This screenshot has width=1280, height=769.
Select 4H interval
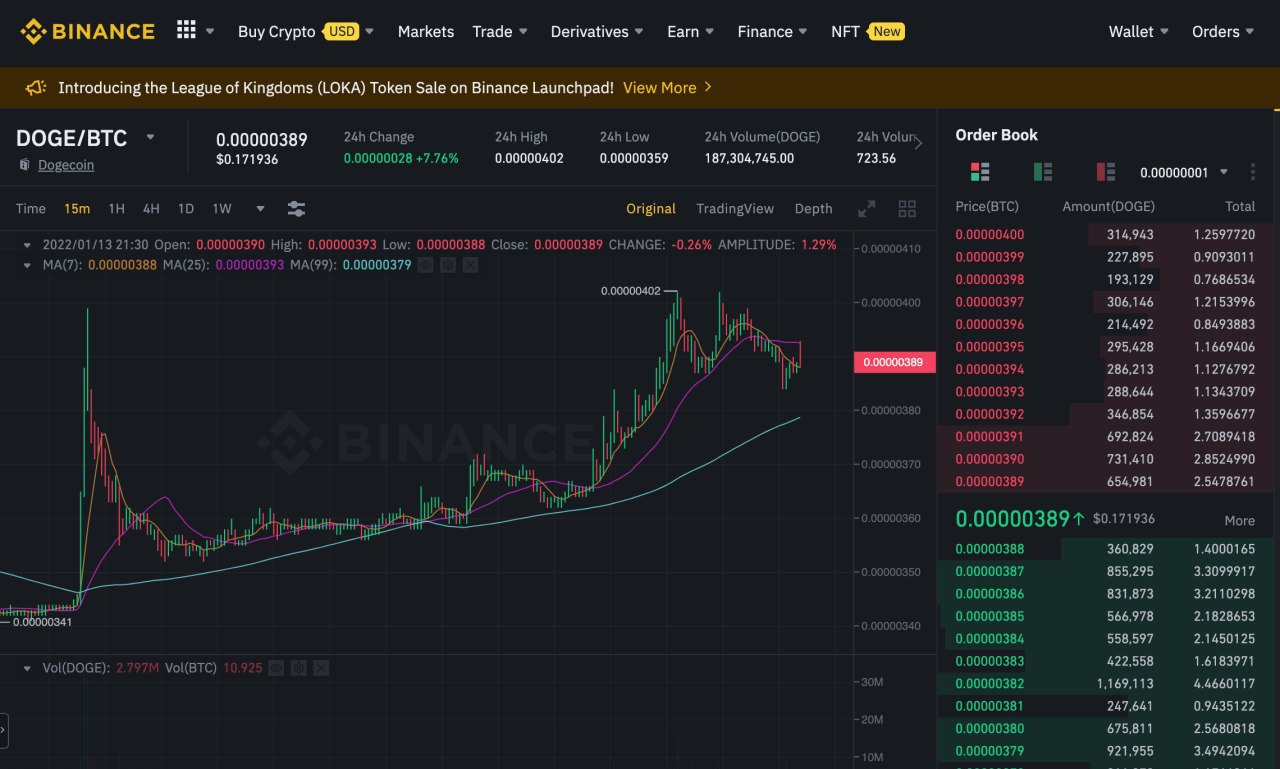click(x=151, y=209)
